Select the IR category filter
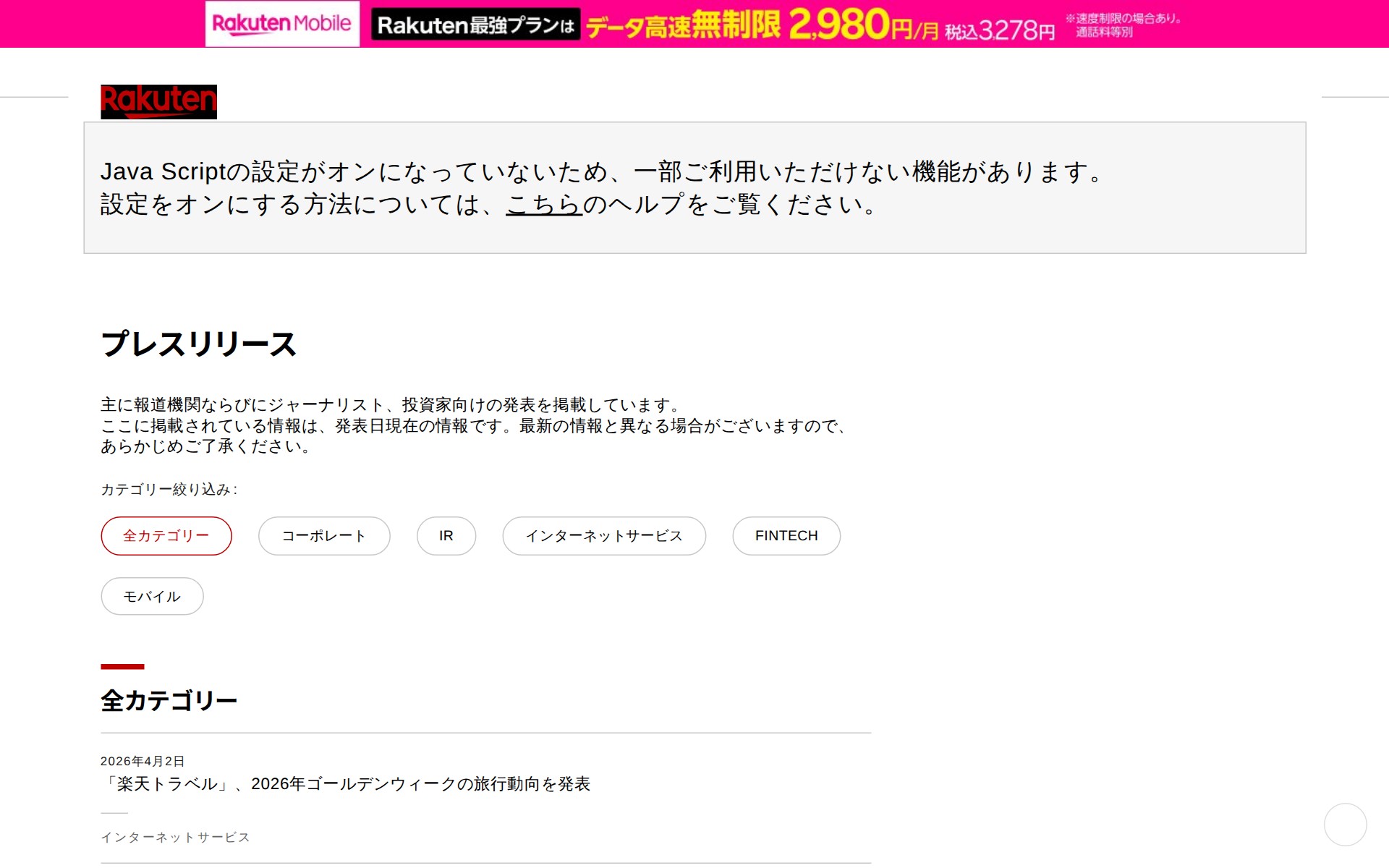The height and width of the screenshot is (868, 1389). pos(446,535)
